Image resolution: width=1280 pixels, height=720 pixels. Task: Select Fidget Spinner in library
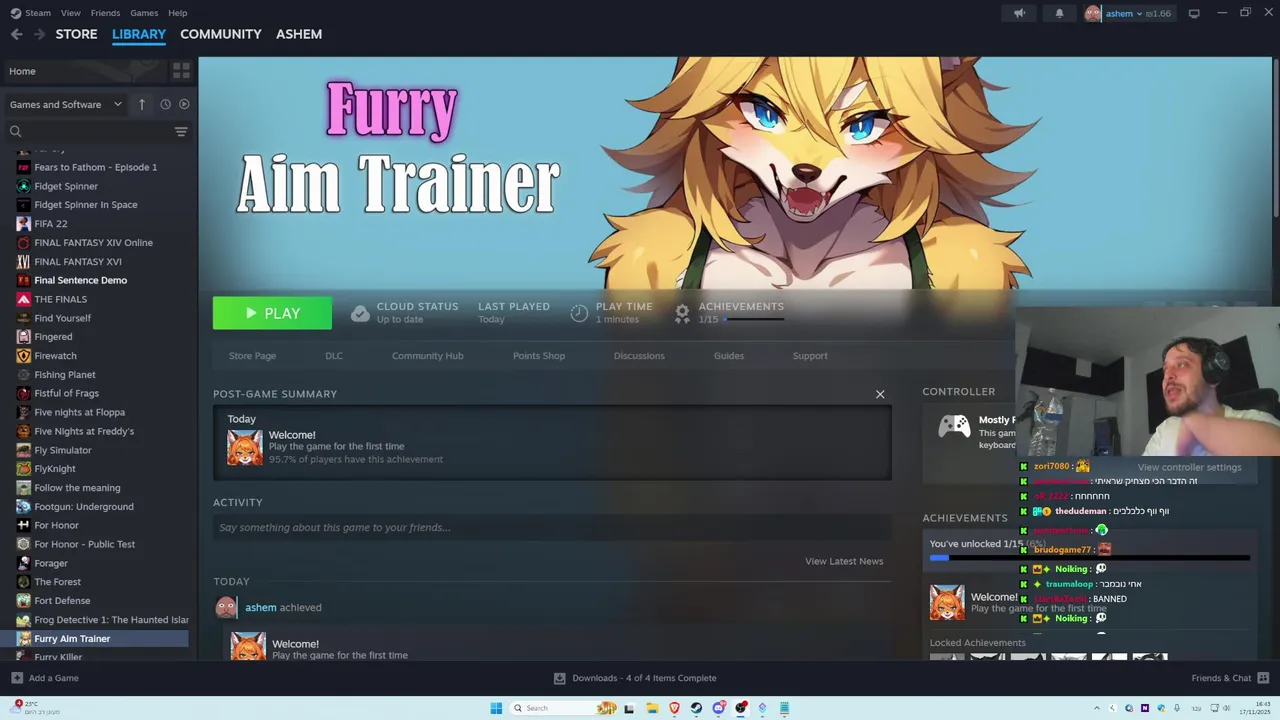click(66, 186)
